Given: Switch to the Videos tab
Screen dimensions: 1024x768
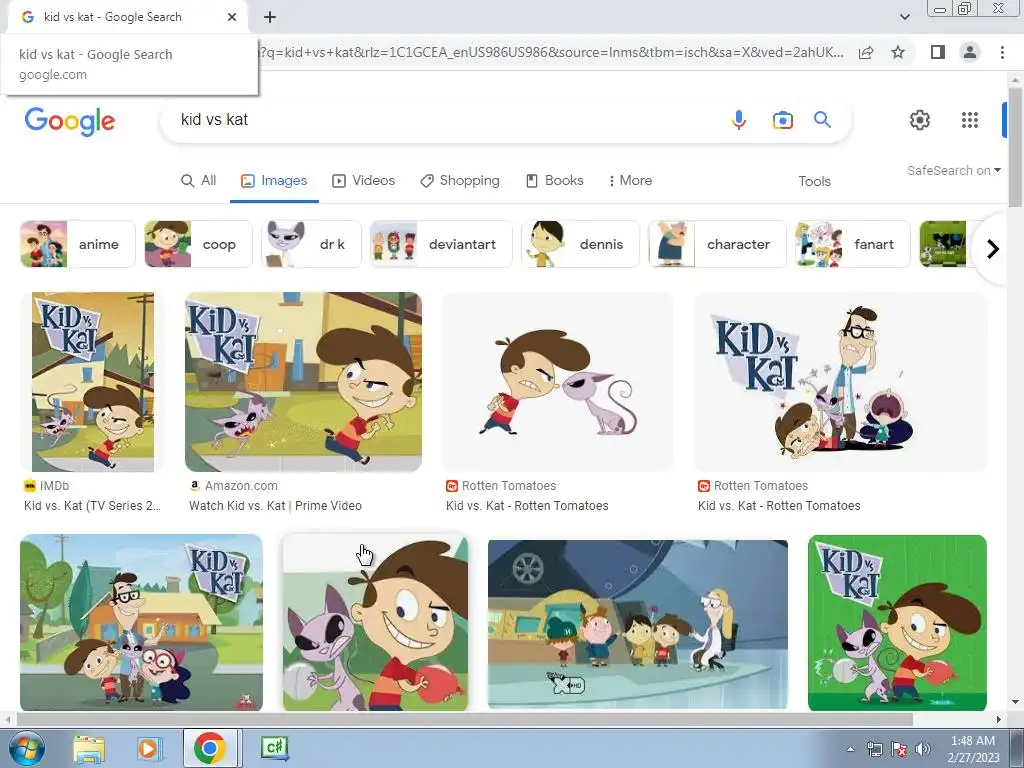Looking at the screenshot, I should click(364, 181).
